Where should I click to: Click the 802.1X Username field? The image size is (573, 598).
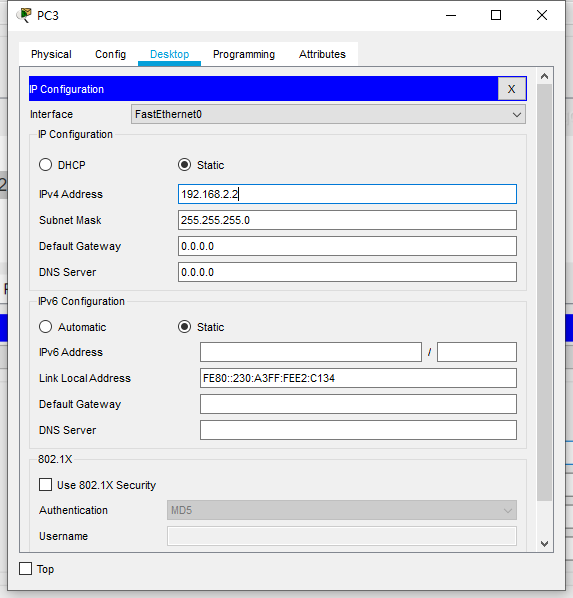(x=342, y=536)
